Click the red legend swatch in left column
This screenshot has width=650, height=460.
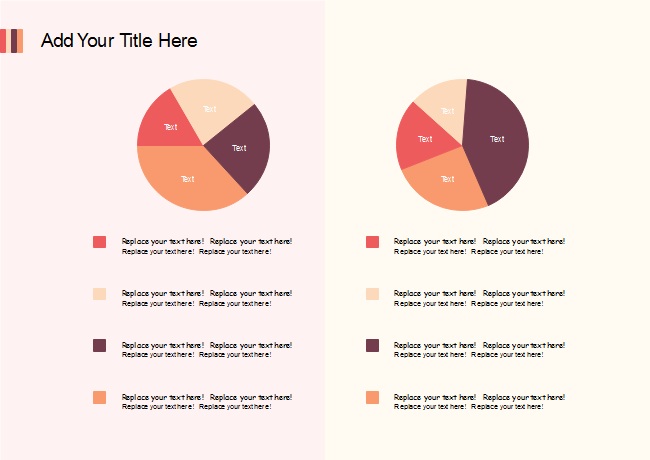tap(99, 242)
